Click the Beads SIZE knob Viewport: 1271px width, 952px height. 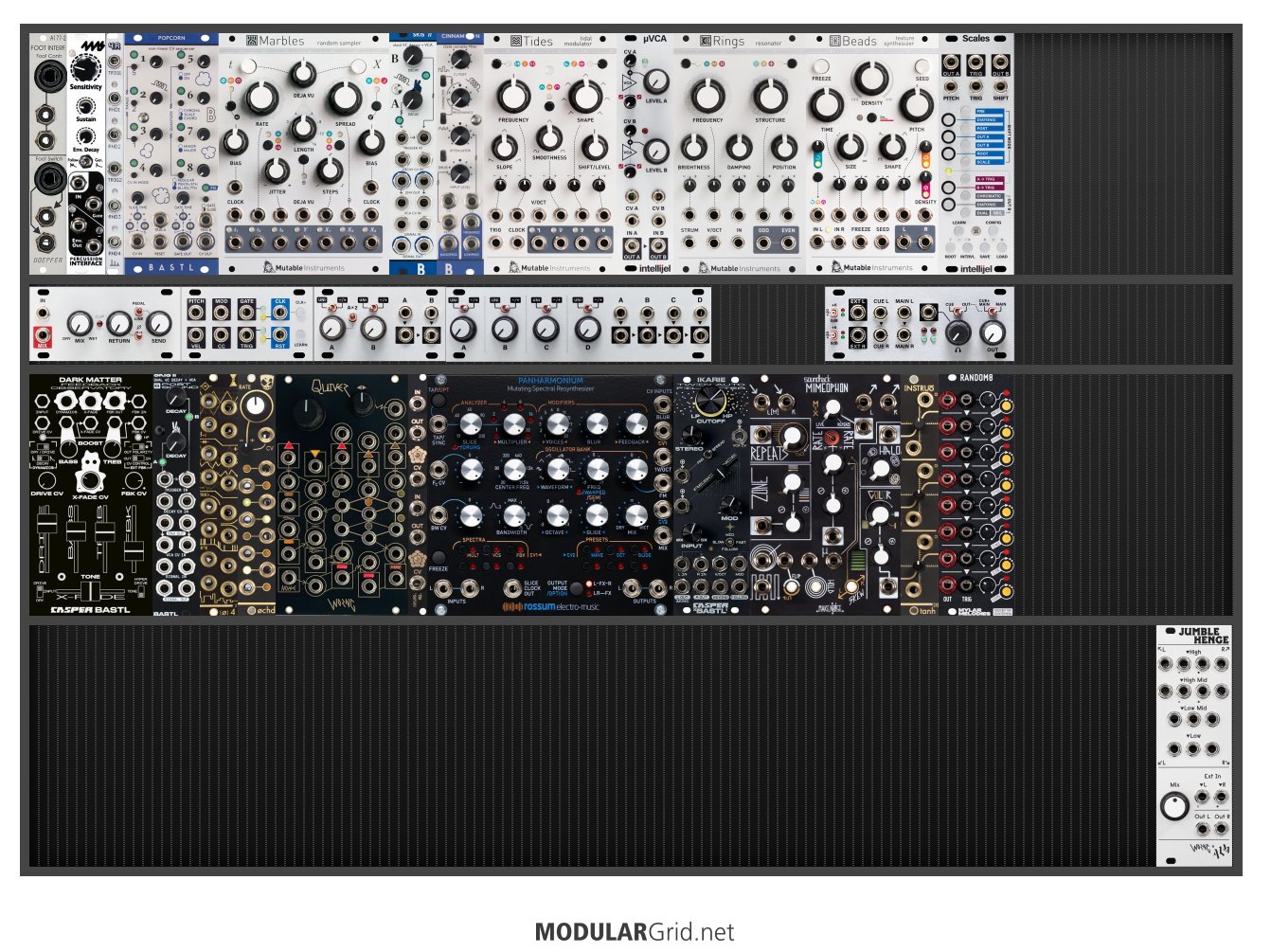[x=850, y=147]
